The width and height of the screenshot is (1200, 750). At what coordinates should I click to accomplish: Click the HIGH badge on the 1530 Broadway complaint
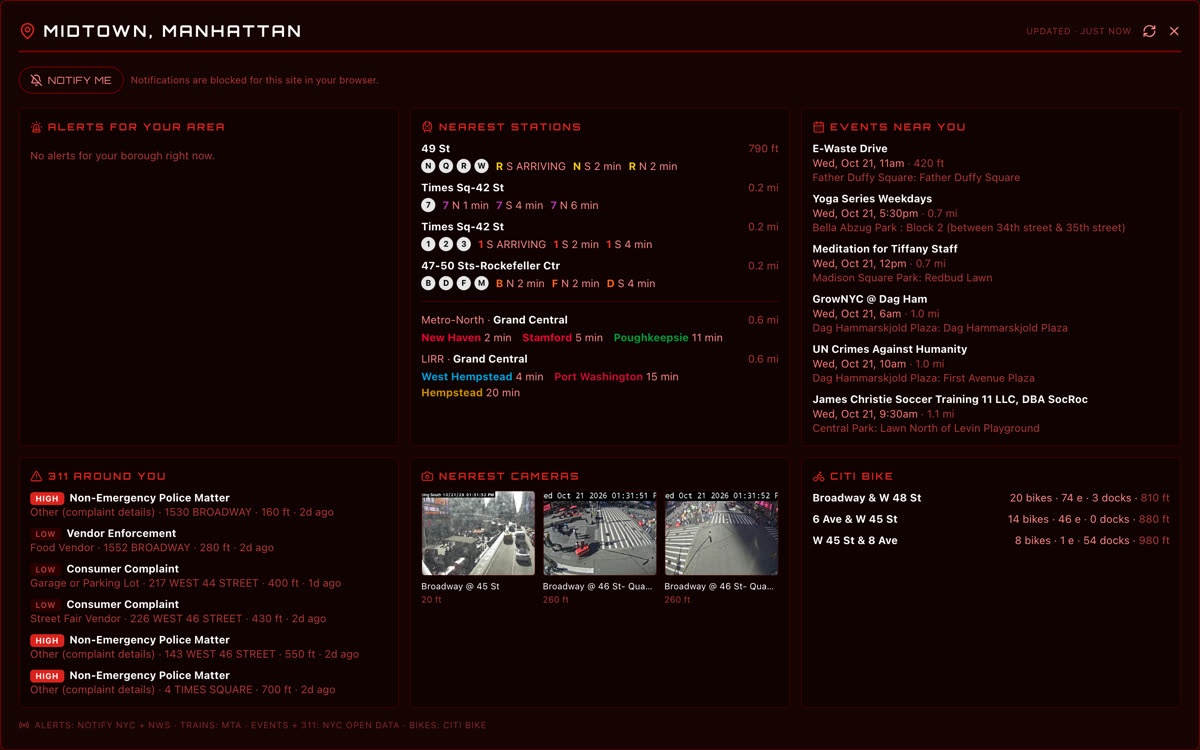[x=47, y=498]
